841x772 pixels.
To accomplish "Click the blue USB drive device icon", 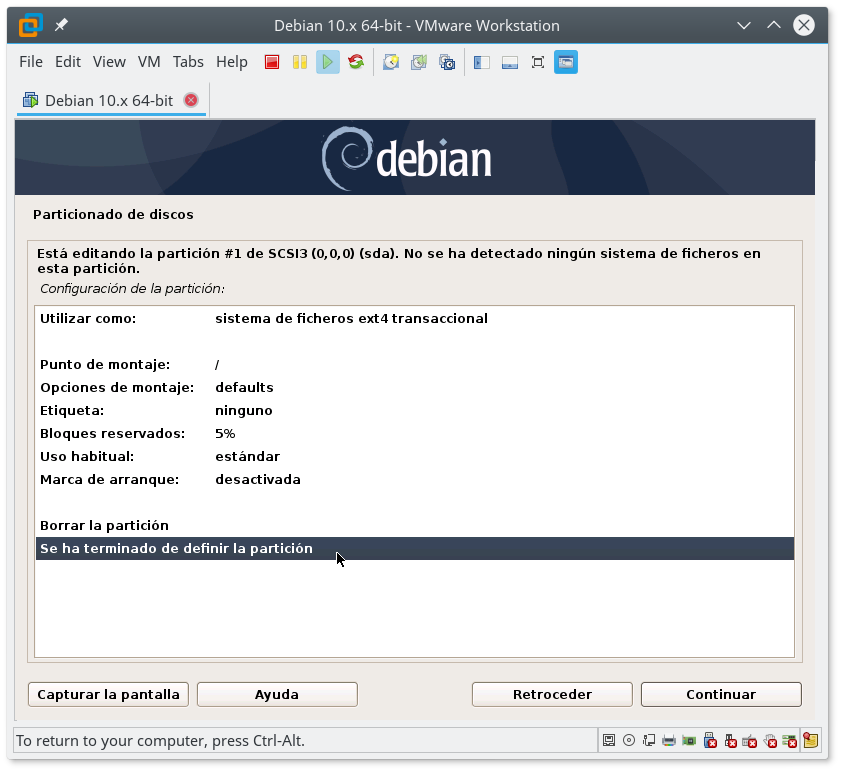I will [710, 740].
